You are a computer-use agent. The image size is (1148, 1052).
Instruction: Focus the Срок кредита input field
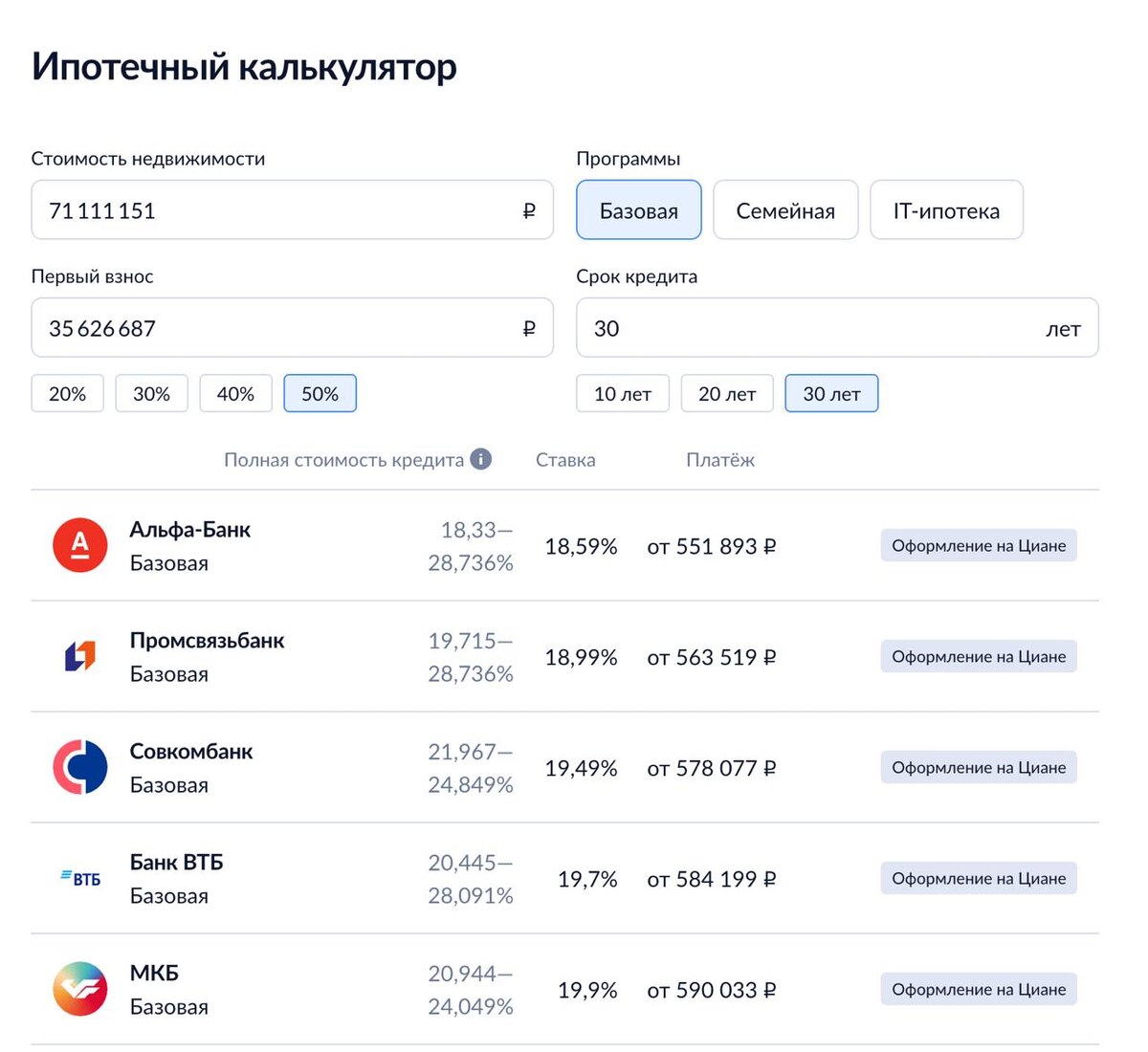837,328
